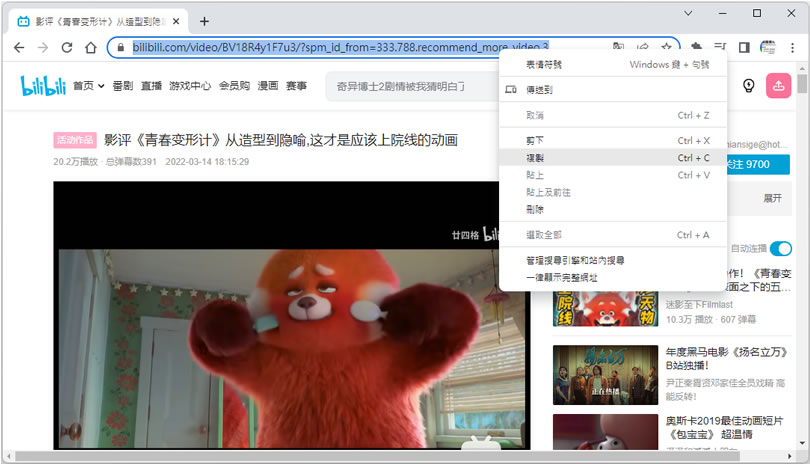Click the pink upload button

click(778, 86)
